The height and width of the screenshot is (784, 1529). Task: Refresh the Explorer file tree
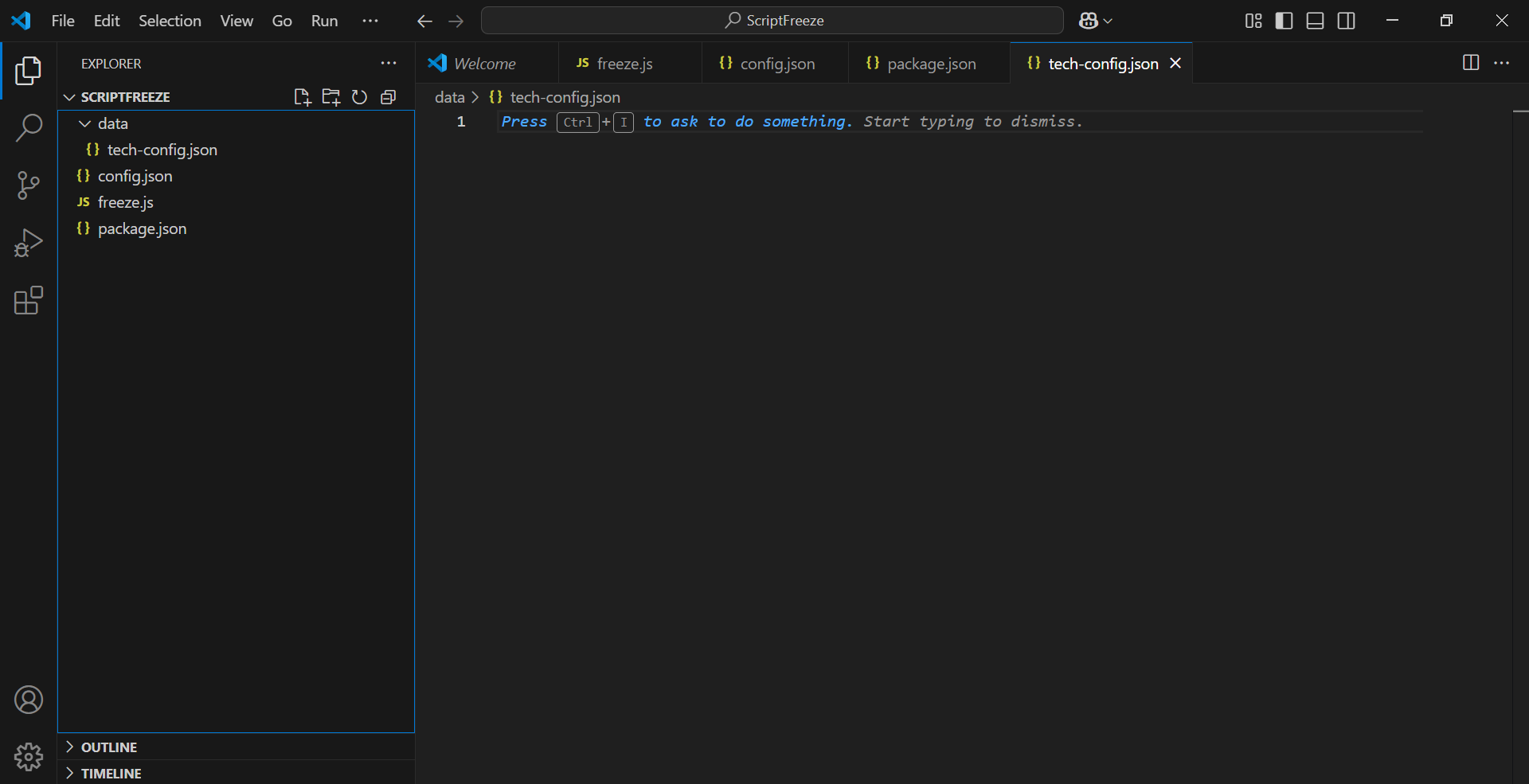pyautogui.click(x=359, y=97)
